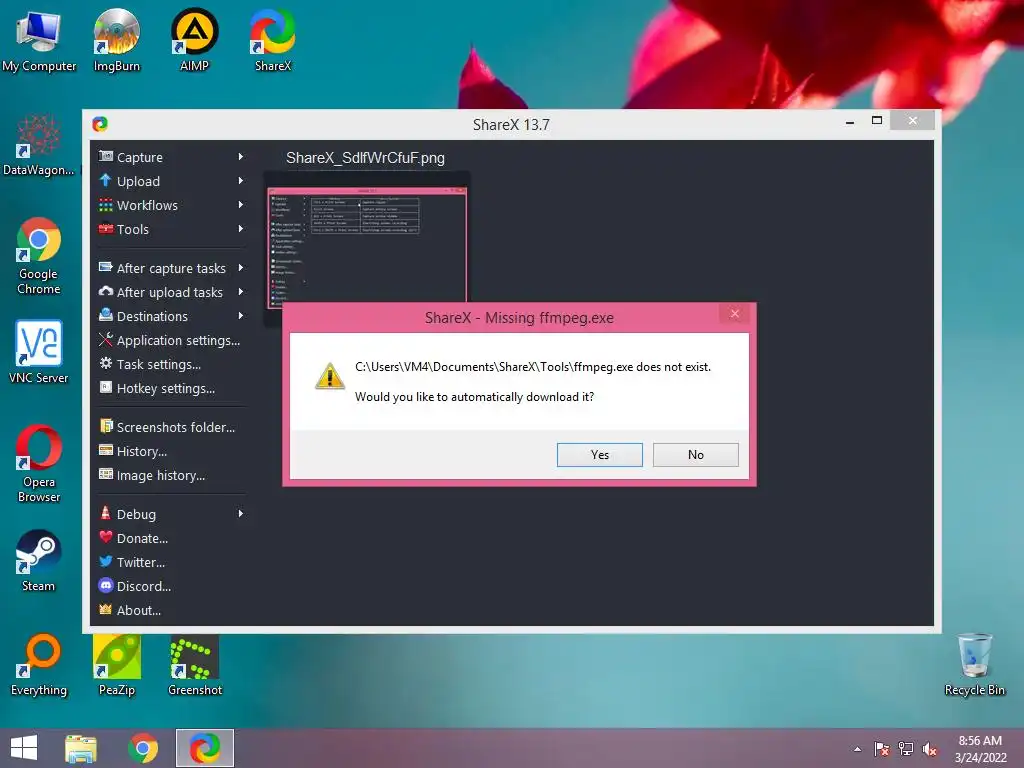This screenshot has width=1024, height=768.
Task: Expand the Workflows submenu arrow
Action: point(240,205)
